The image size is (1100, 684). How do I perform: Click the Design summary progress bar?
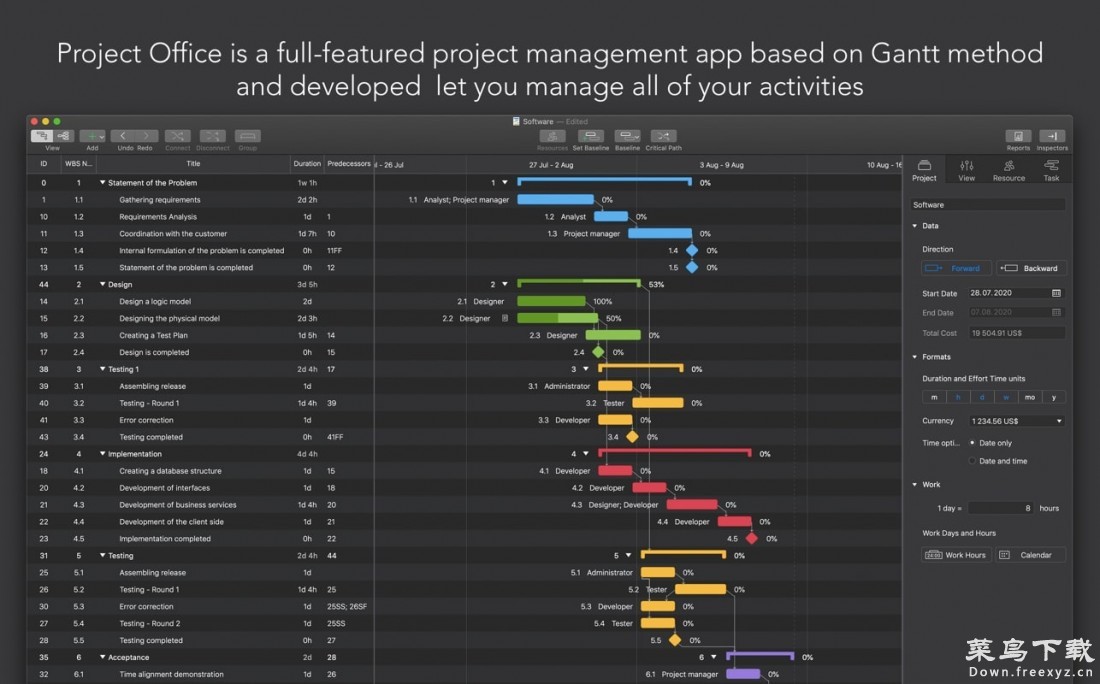coord(579,283)
